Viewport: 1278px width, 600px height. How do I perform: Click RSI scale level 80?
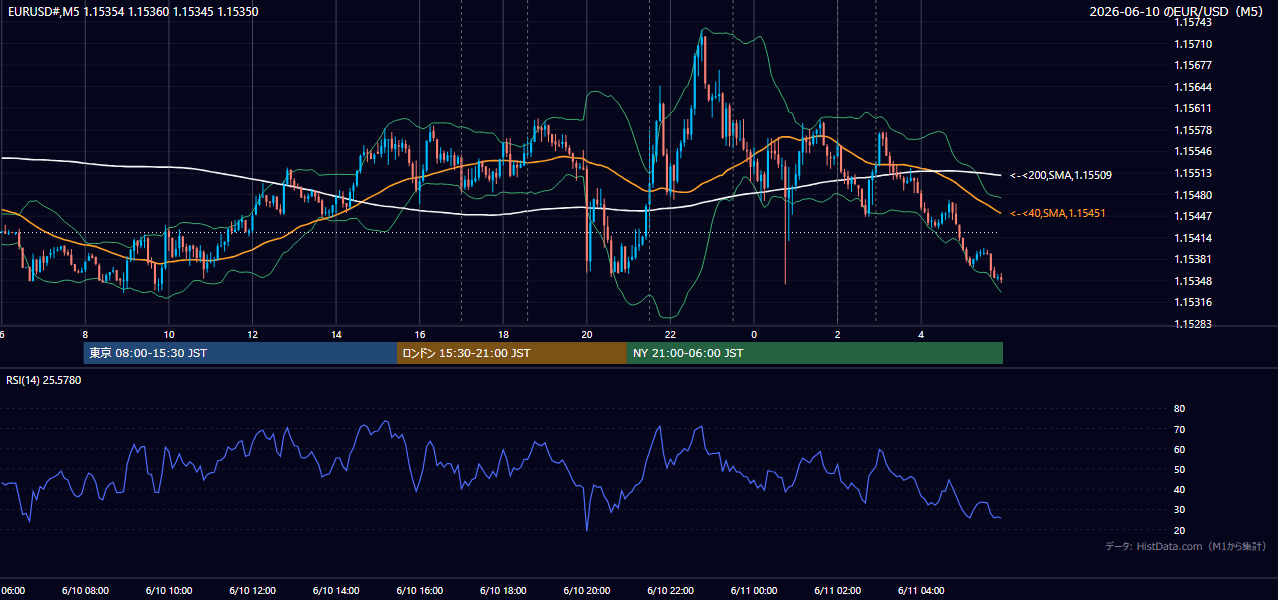tap(1179, 409)
